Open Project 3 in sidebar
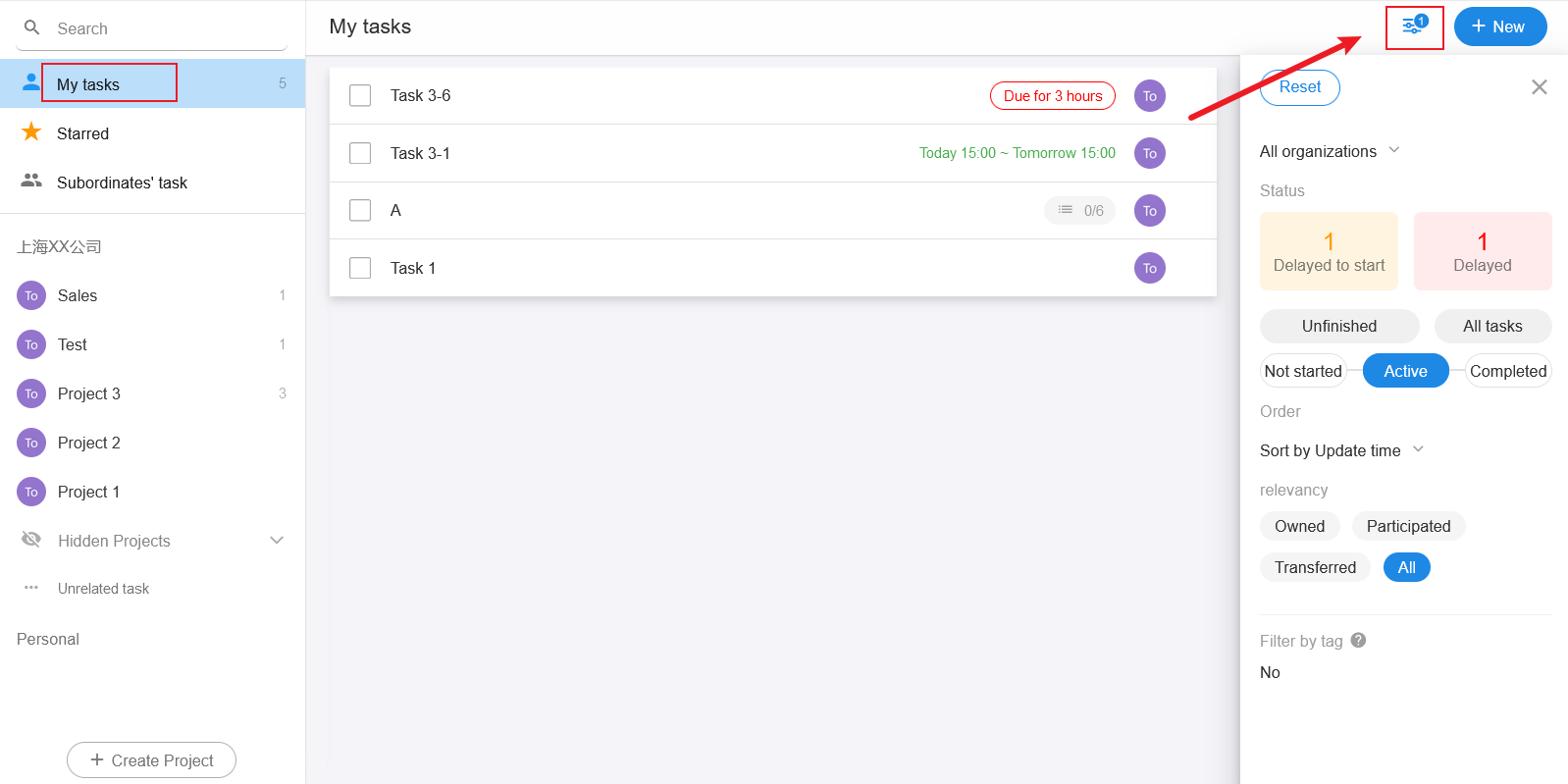1568x784 pixels. (89, 393)
